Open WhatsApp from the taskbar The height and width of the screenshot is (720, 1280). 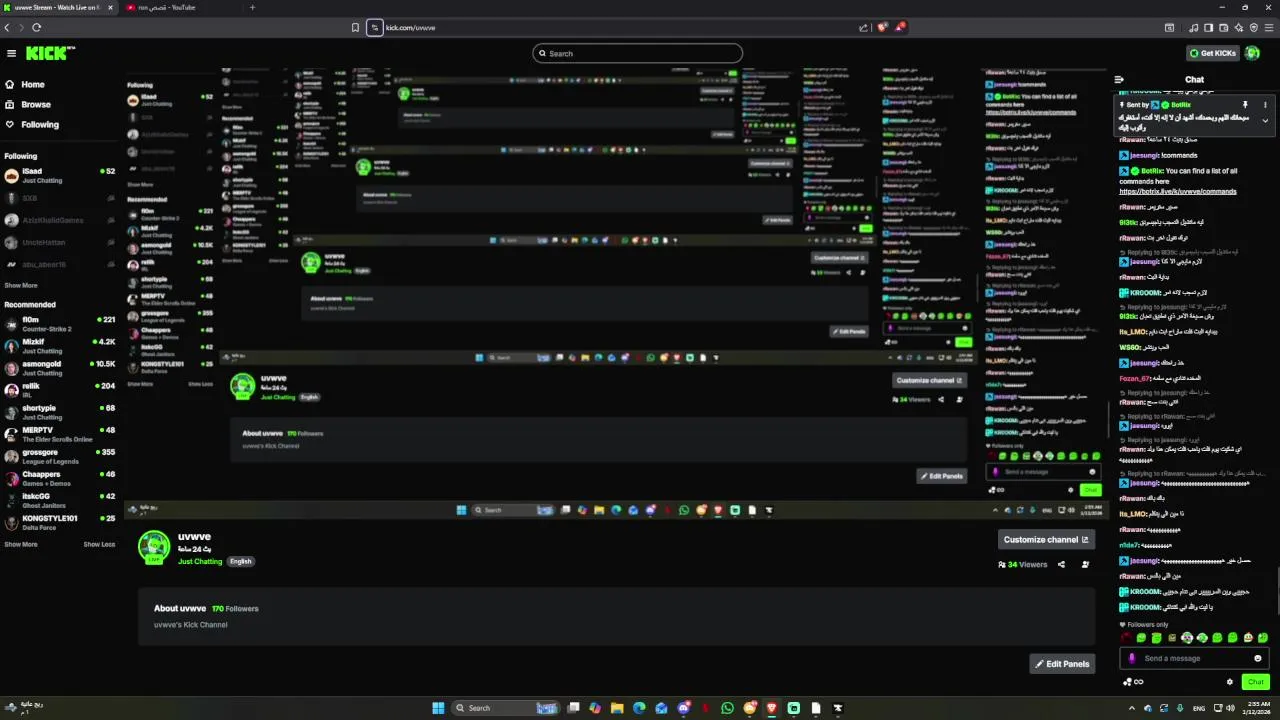[x=727, y=708]
